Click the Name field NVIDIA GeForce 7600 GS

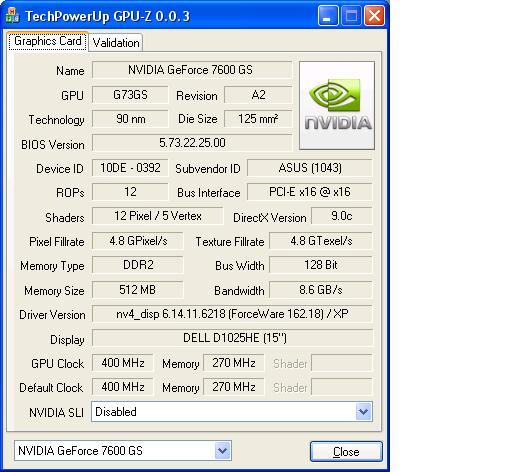pyautogui.click(x=192, y=70)
